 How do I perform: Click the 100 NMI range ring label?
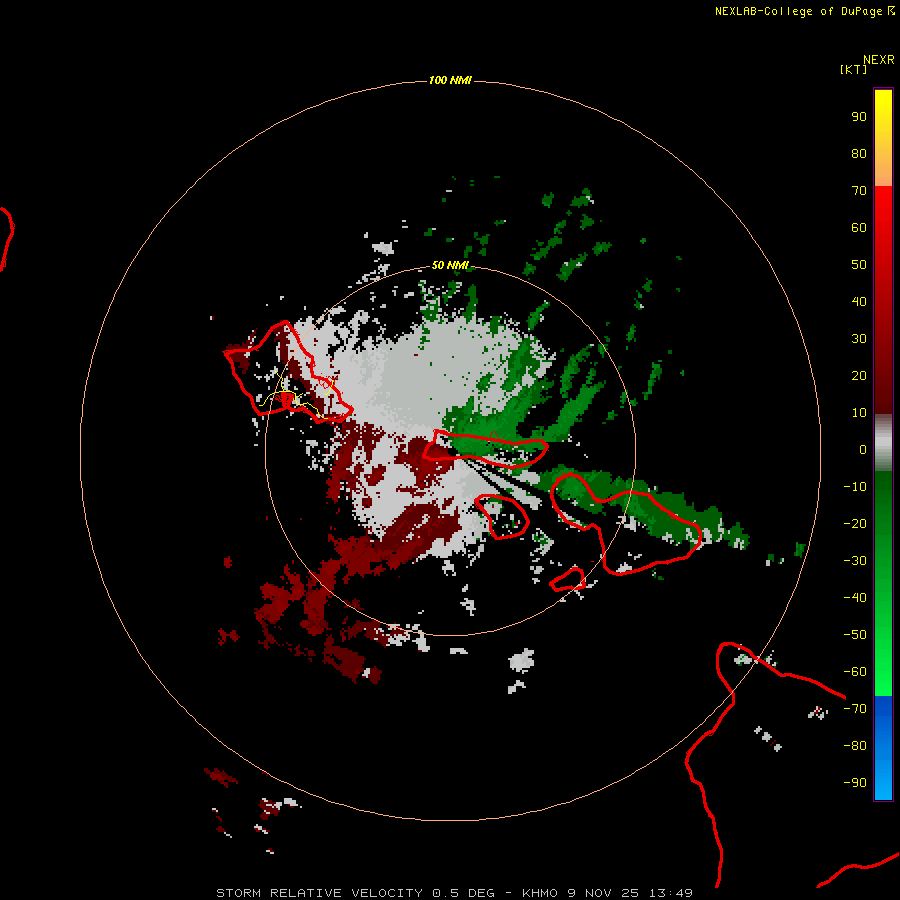[x=450, y=80]
